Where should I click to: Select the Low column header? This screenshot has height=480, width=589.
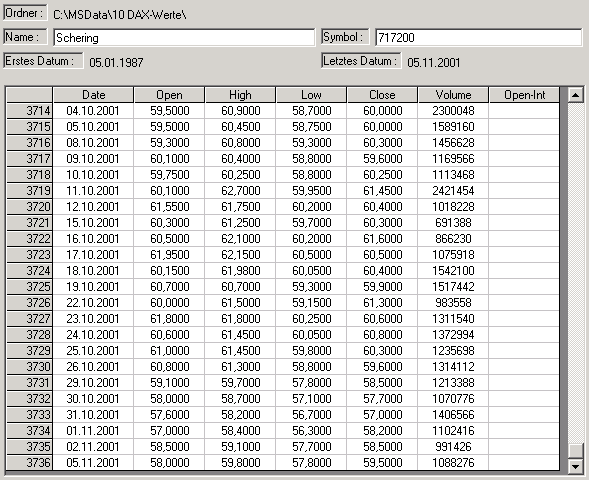pos(311,95)
